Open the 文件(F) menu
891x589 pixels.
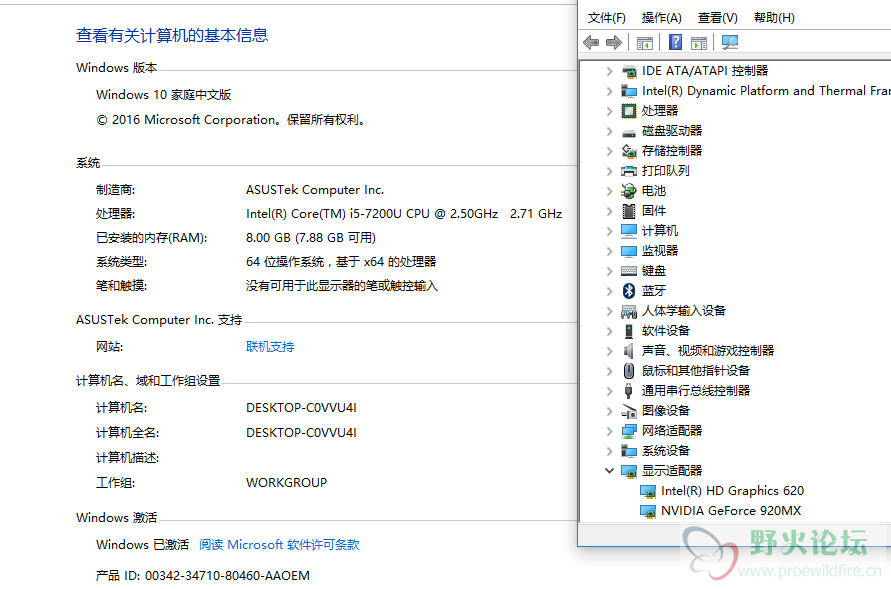tap(606, 18)
